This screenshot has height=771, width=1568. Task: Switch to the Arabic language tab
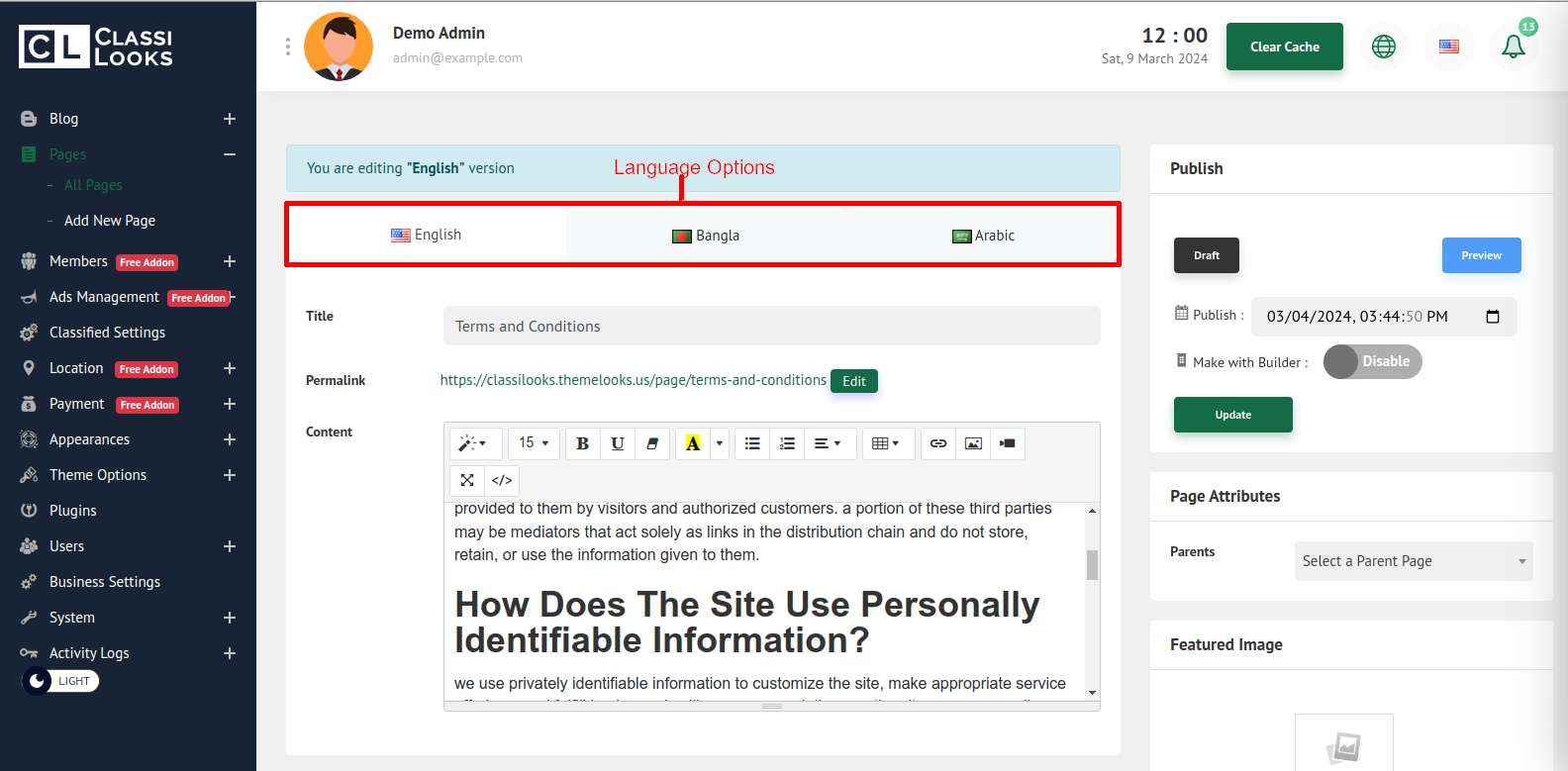tap(983, 236)
